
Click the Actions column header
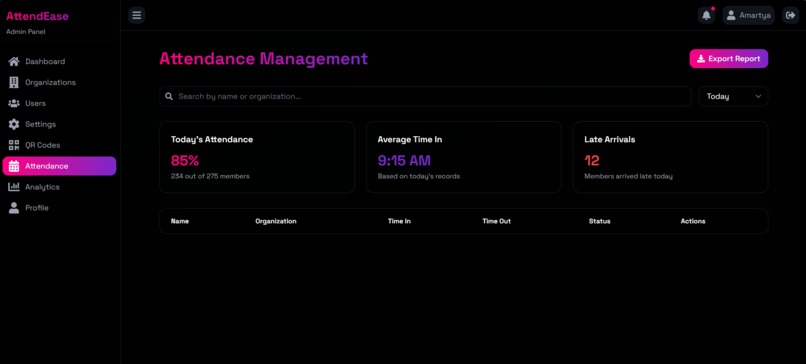point(693,221)
